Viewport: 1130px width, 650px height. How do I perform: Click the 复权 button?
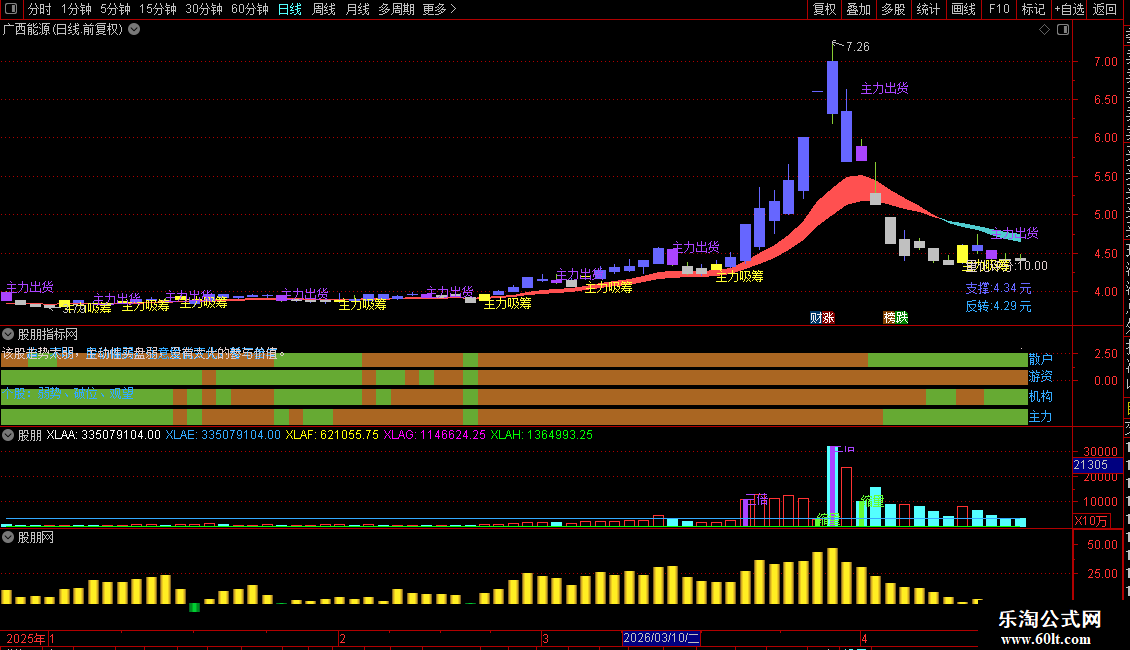[x=824, y=9]
